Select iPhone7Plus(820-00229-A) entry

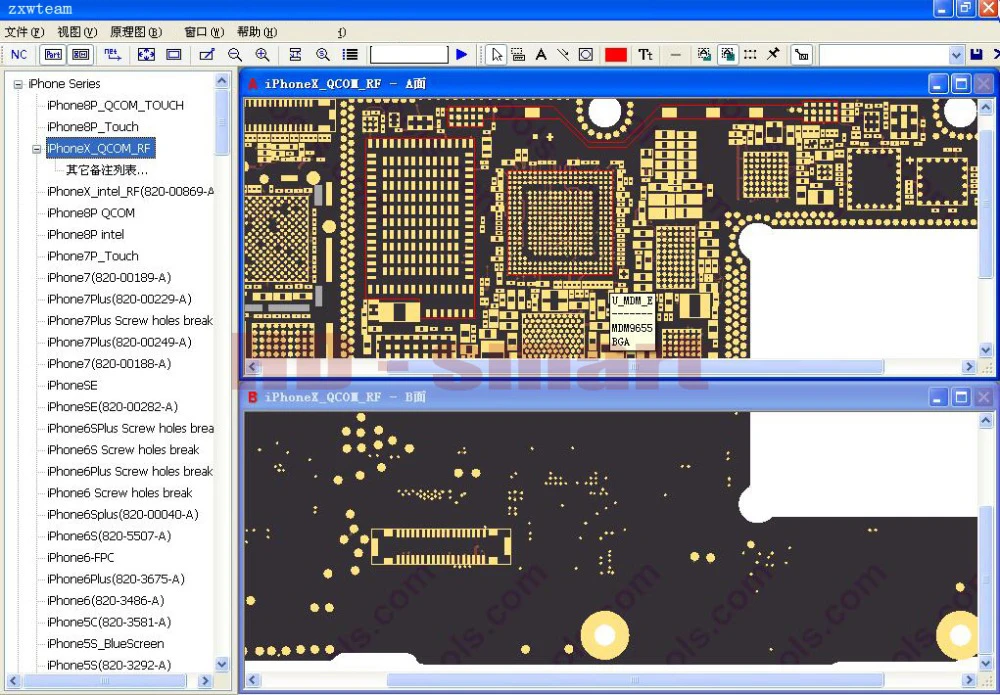pyautogui.click(x=119, y=299)
